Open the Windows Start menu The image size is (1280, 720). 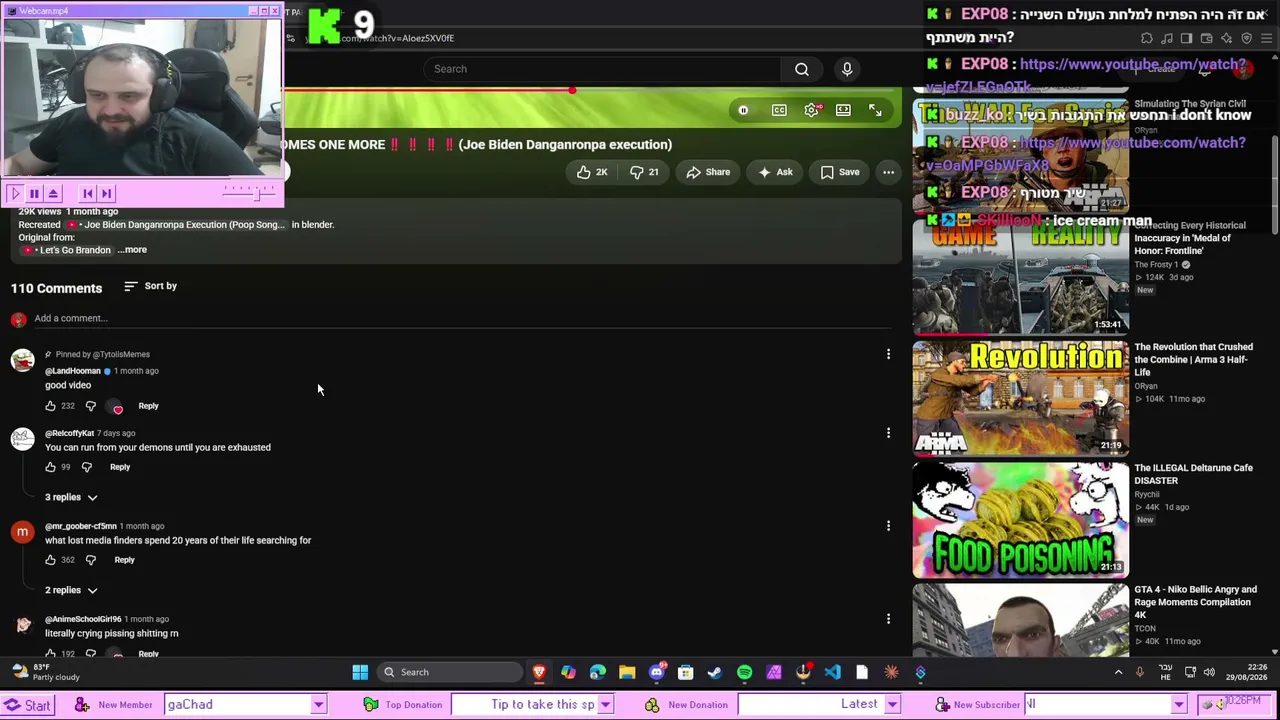click(x=360, y=672)
